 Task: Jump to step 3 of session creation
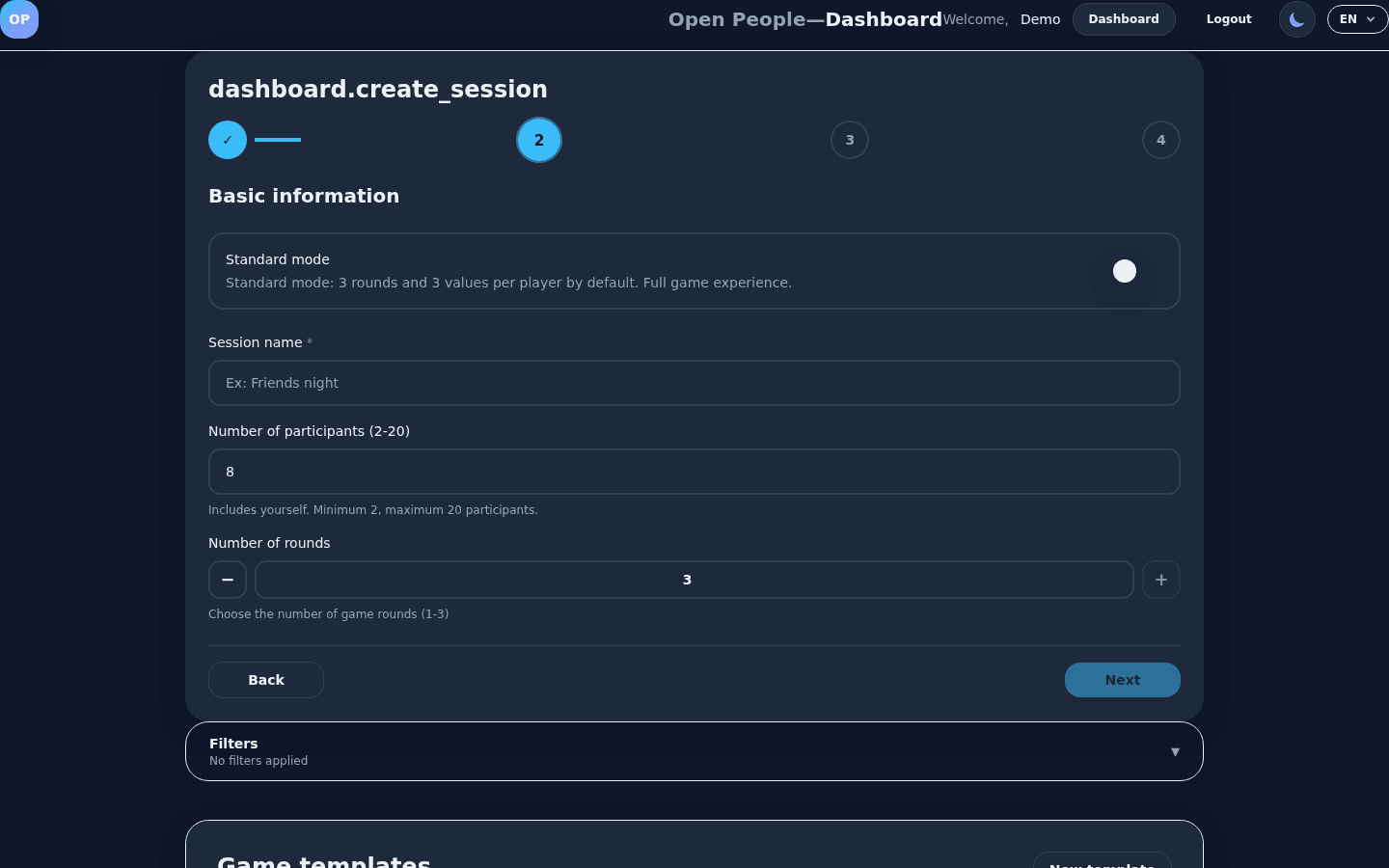[850, 140]
